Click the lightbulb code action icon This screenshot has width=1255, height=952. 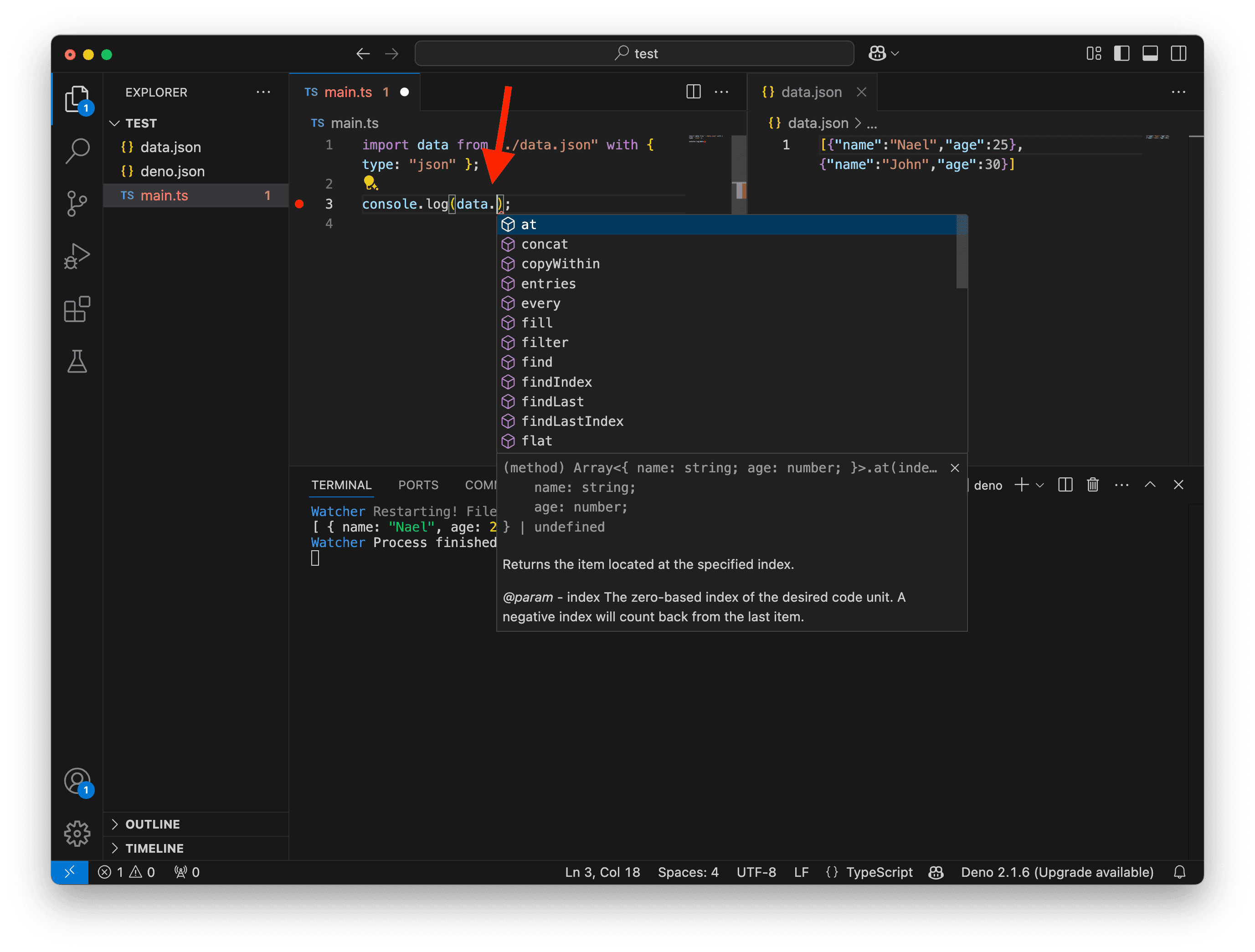point(370,183)
